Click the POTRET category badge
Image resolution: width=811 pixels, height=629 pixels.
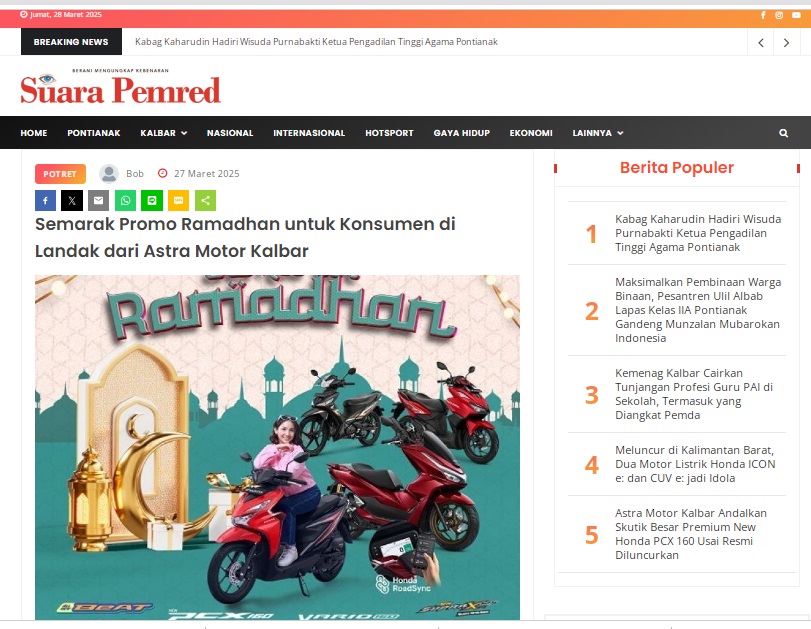tap(60, 174)
